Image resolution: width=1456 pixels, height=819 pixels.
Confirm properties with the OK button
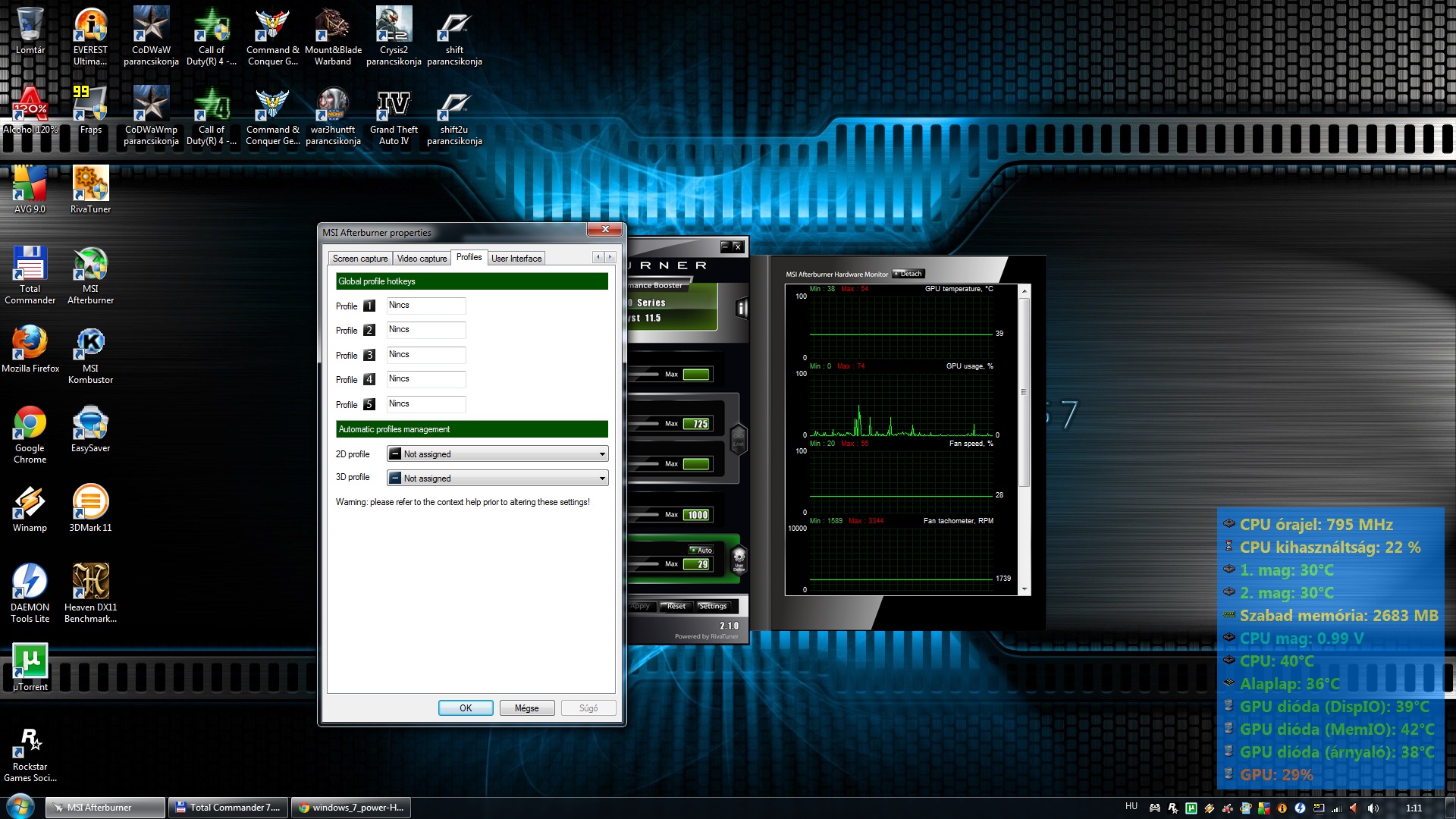coord(466,708)
